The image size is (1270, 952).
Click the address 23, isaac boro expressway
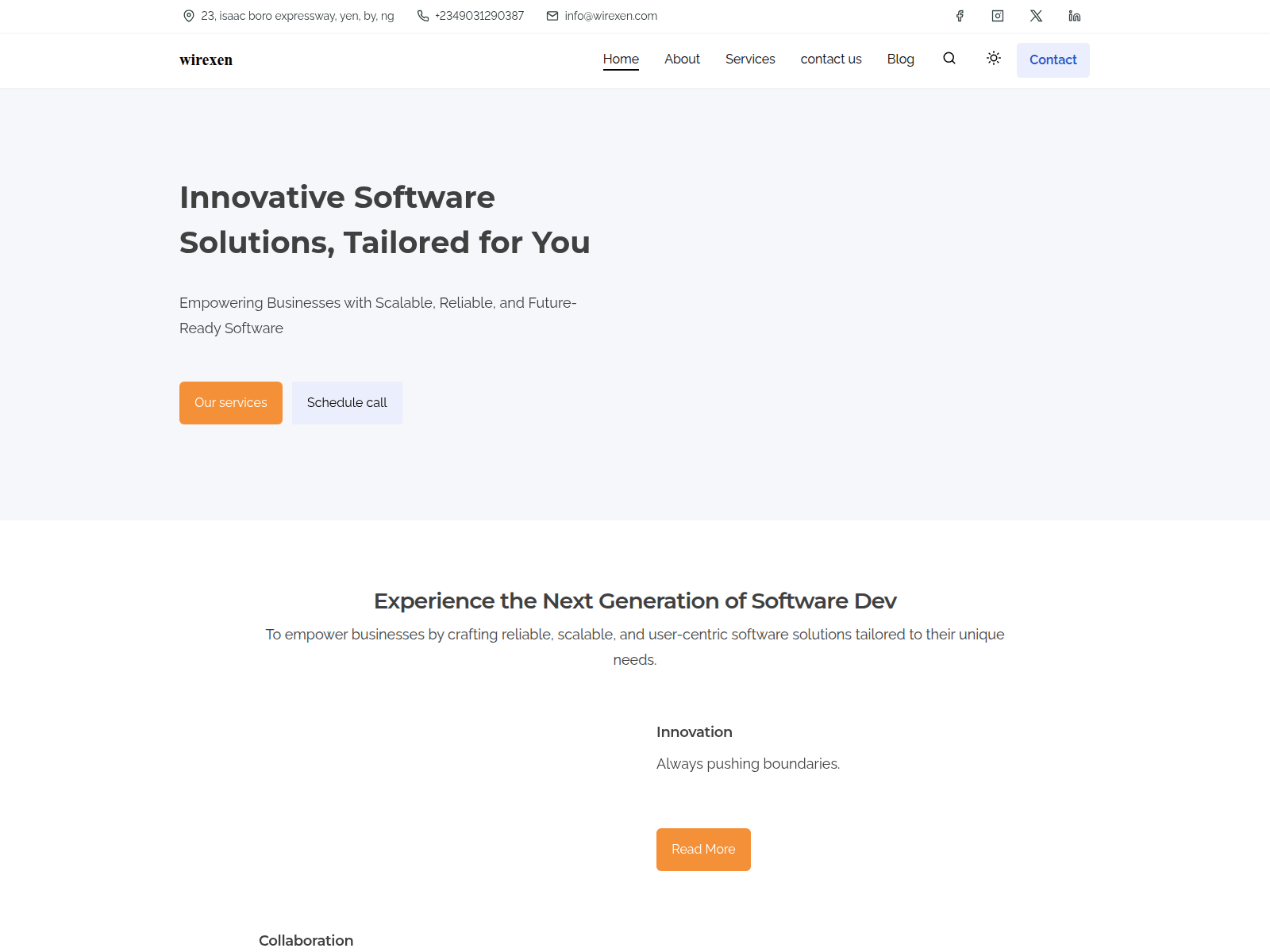(x=298, y=16)
